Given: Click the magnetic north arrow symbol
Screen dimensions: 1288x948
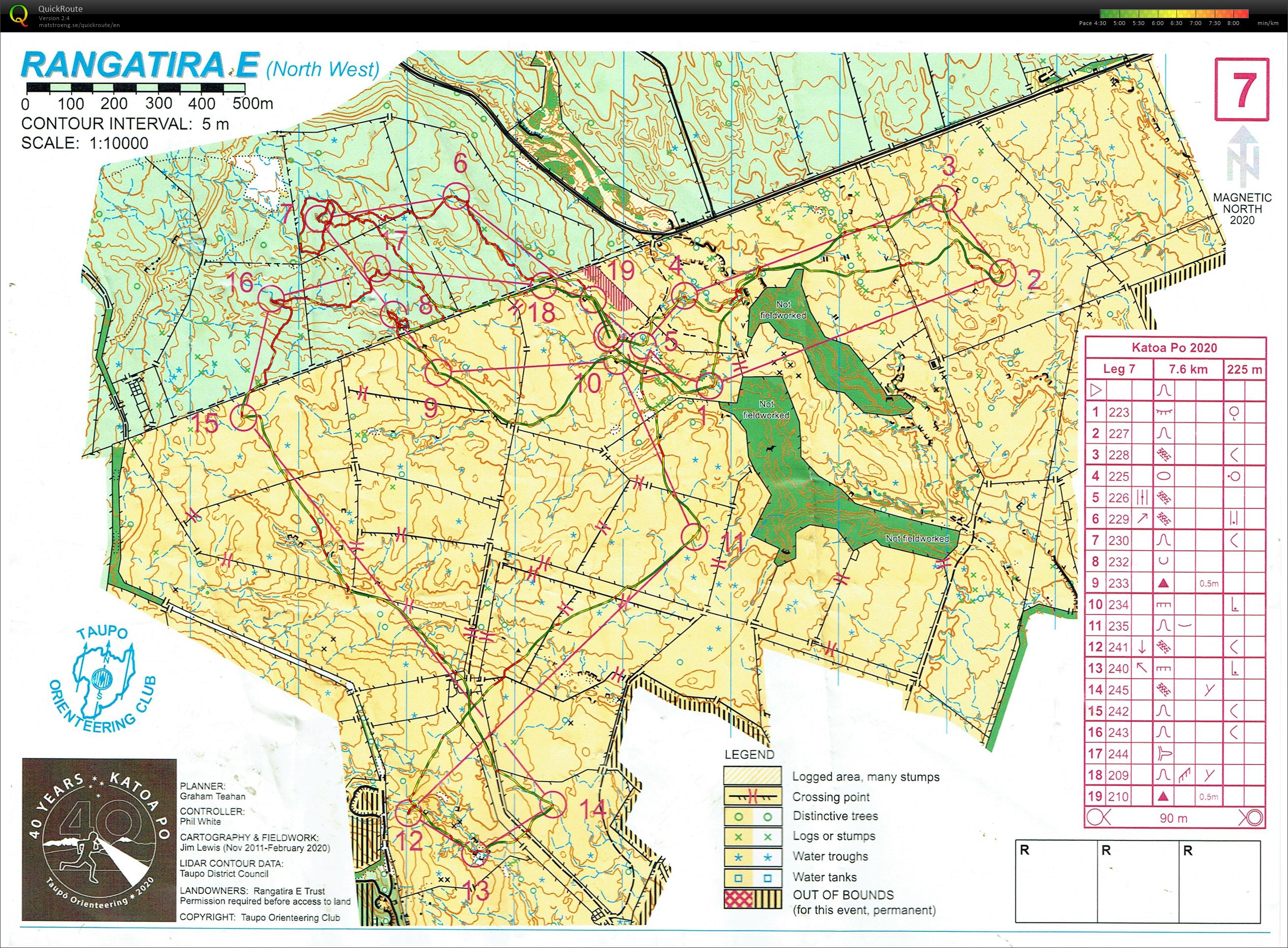Looking at the screenshot, I should [x=1242, y=156].
